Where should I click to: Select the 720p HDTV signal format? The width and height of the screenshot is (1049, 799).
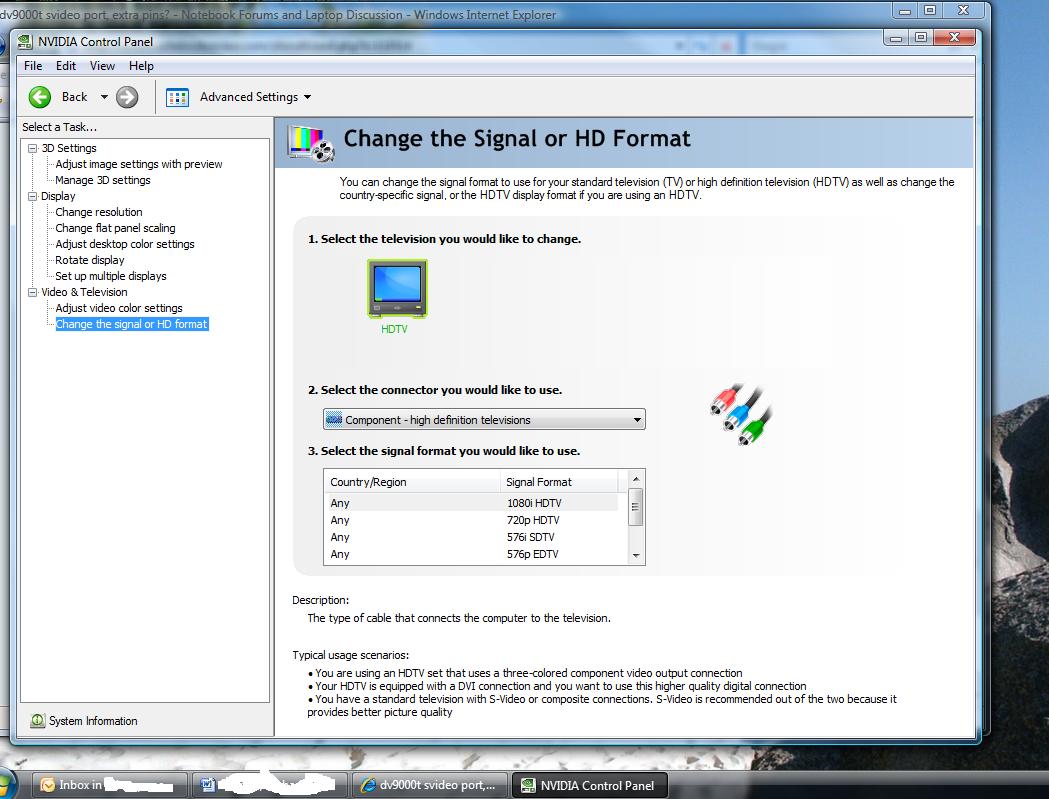[470, 520]
